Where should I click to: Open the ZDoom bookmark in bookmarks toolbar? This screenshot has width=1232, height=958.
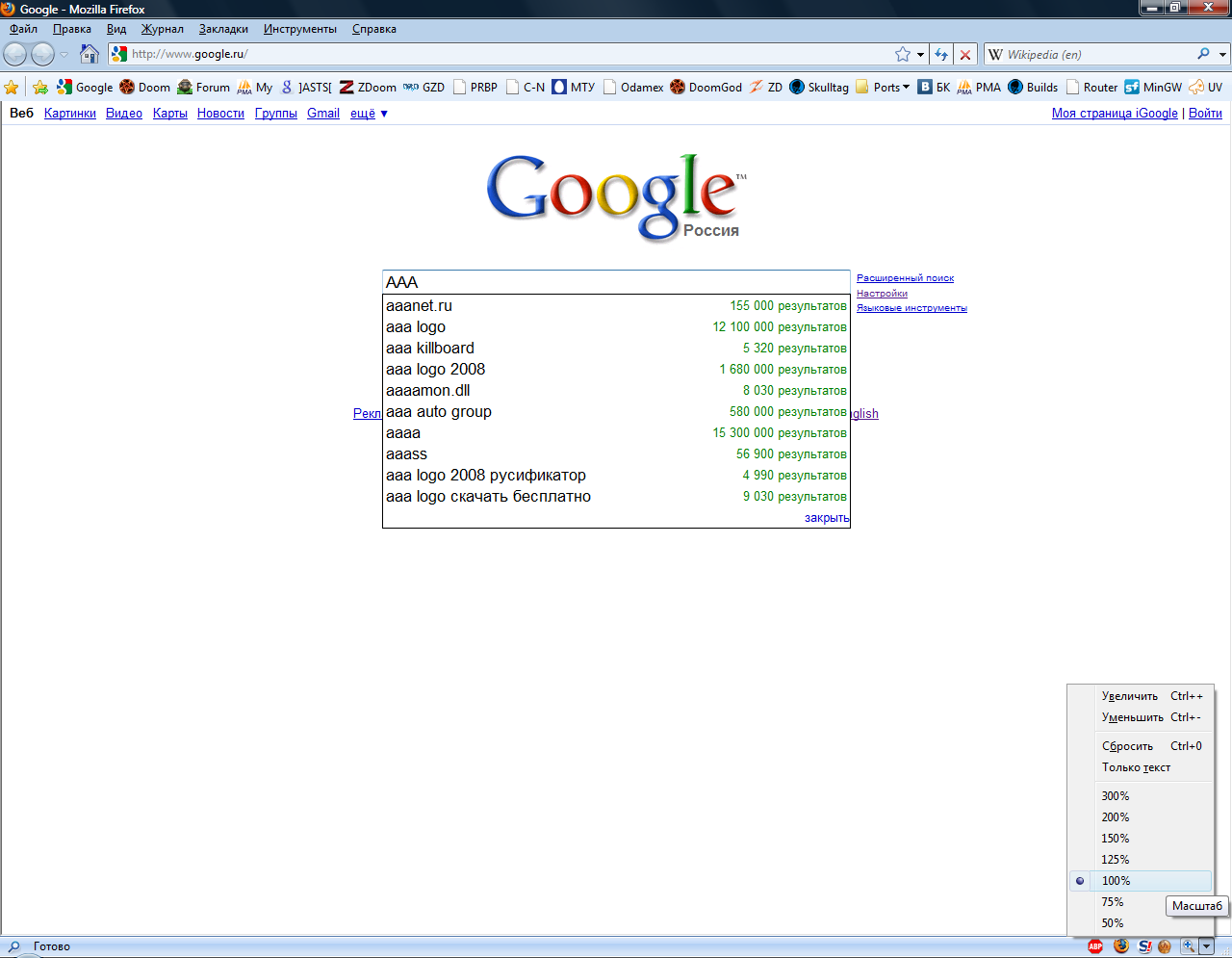click(367, 87)
